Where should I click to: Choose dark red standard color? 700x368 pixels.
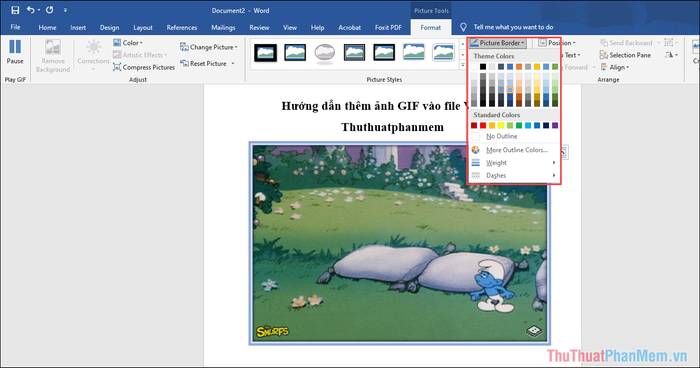pyautogui.click(x=474, y=125)
